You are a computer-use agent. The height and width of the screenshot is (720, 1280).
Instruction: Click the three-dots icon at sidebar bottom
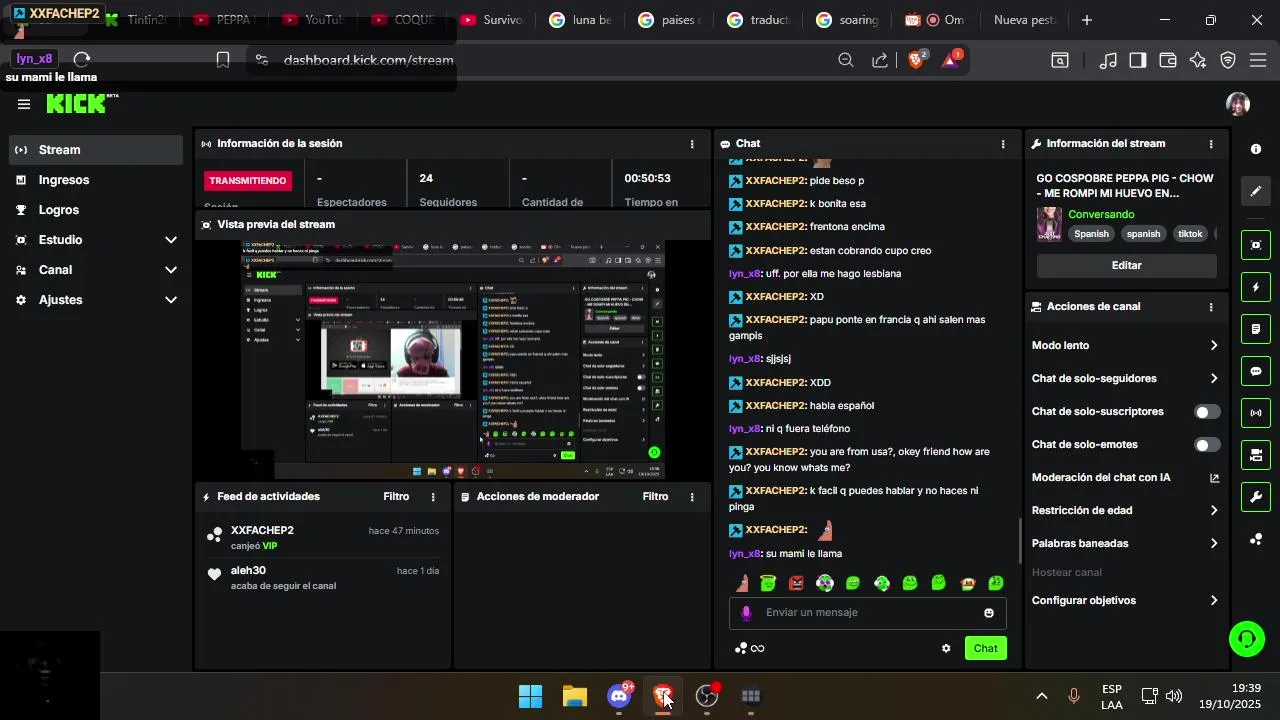pos(1256,540)
